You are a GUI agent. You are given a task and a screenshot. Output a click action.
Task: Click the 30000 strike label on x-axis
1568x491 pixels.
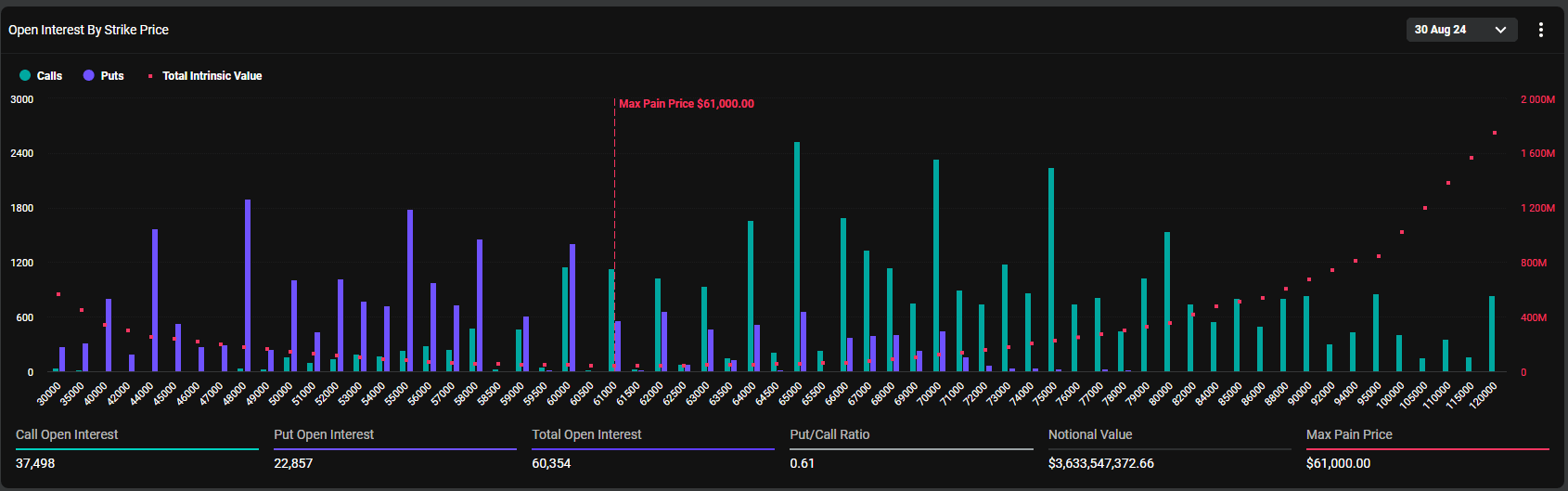pos(49,394)
